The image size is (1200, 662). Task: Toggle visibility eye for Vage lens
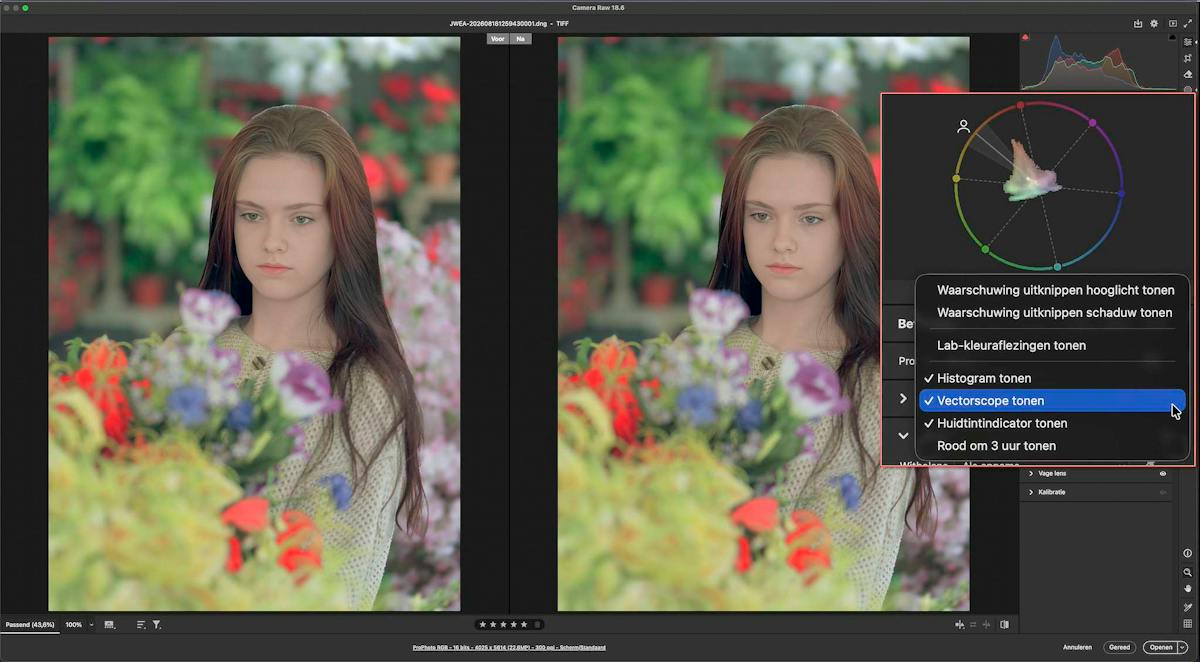pos(1163,474)
